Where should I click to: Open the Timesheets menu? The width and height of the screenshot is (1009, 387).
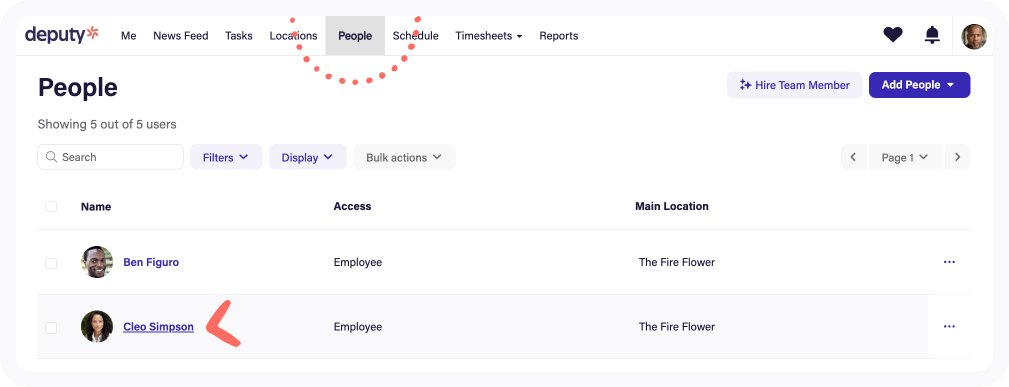pos(488,36)
